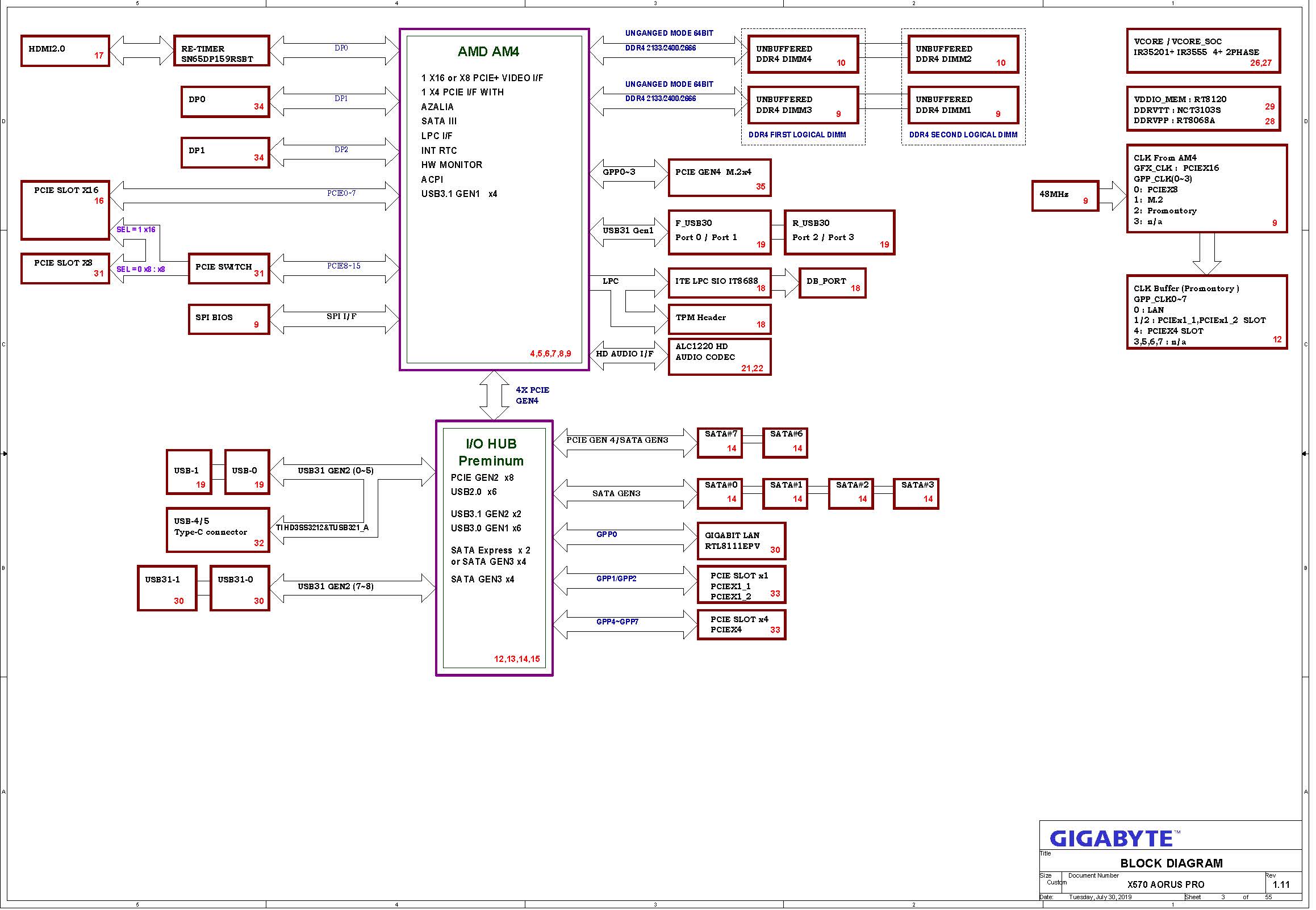1316x910 pixels.
Task: Click the 4X PCIE GEN4 link label
Action: pyautogui.click(x=533, y=396)
